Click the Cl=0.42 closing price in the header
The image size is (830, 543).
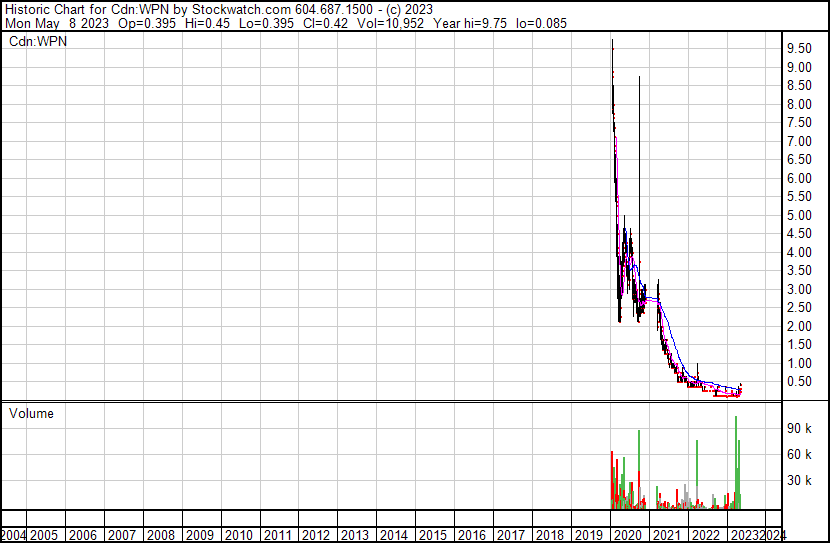pyautogui.click(x=326, y=23)
